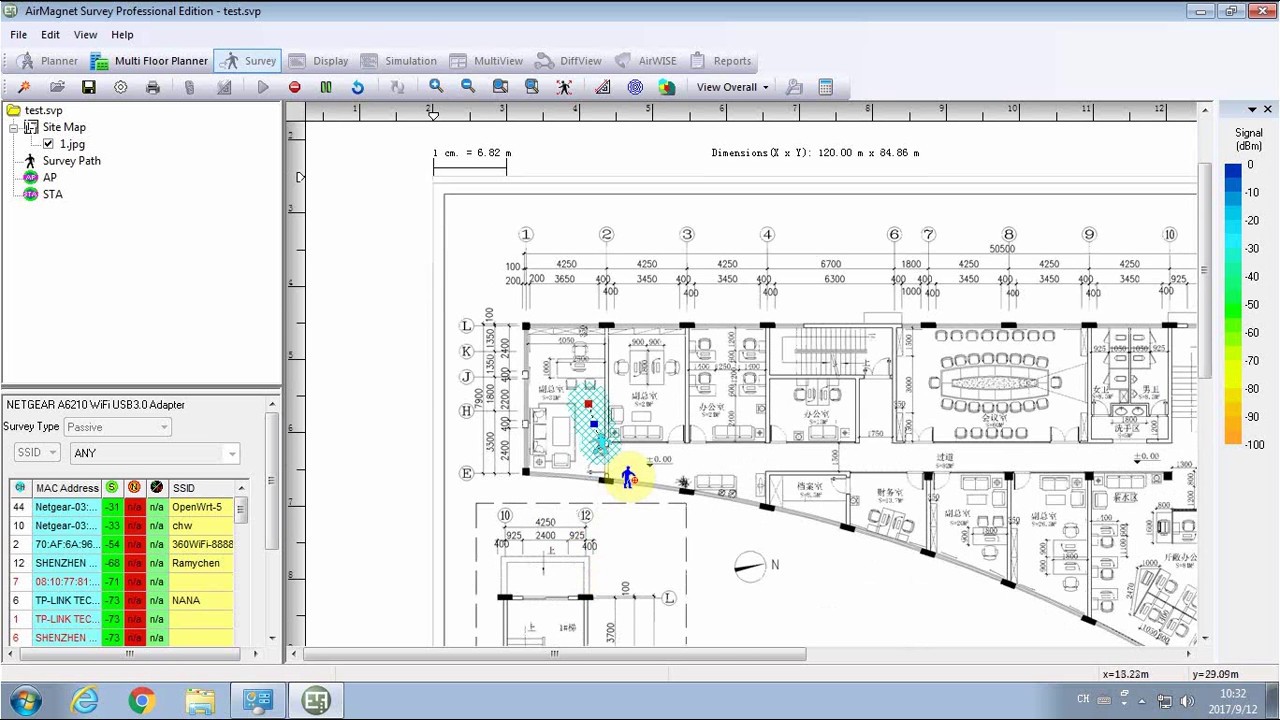Open the Edit menu

click(x=50, y=35)
